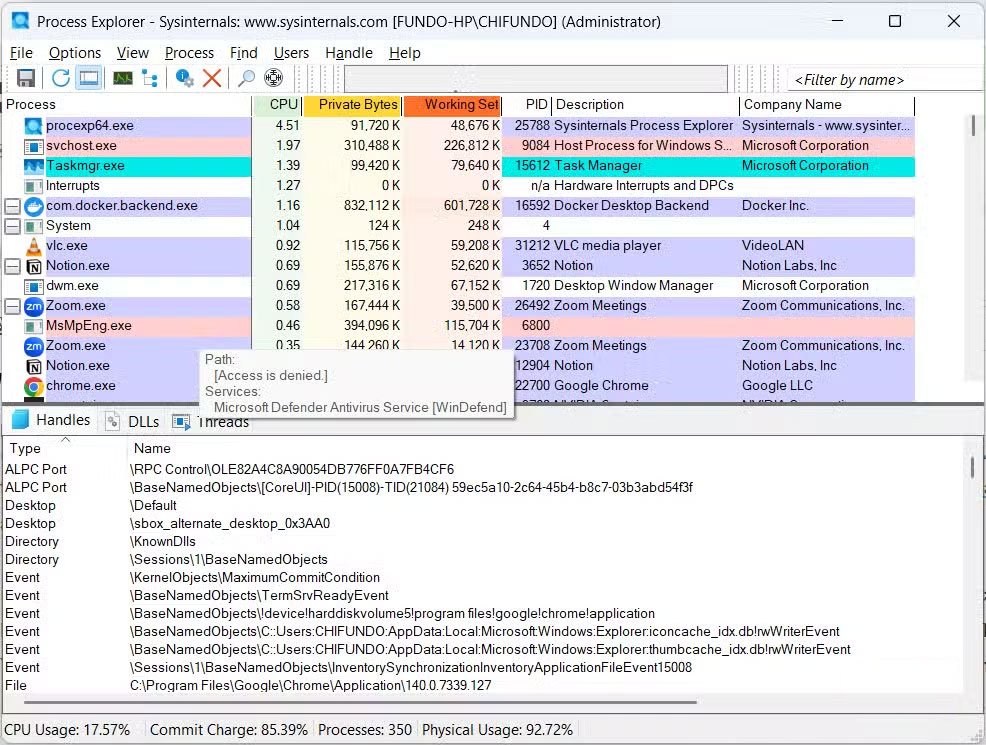986x745 pixels.
Task: Click the Find Handle or DLL magnifier
Action: 246,78
